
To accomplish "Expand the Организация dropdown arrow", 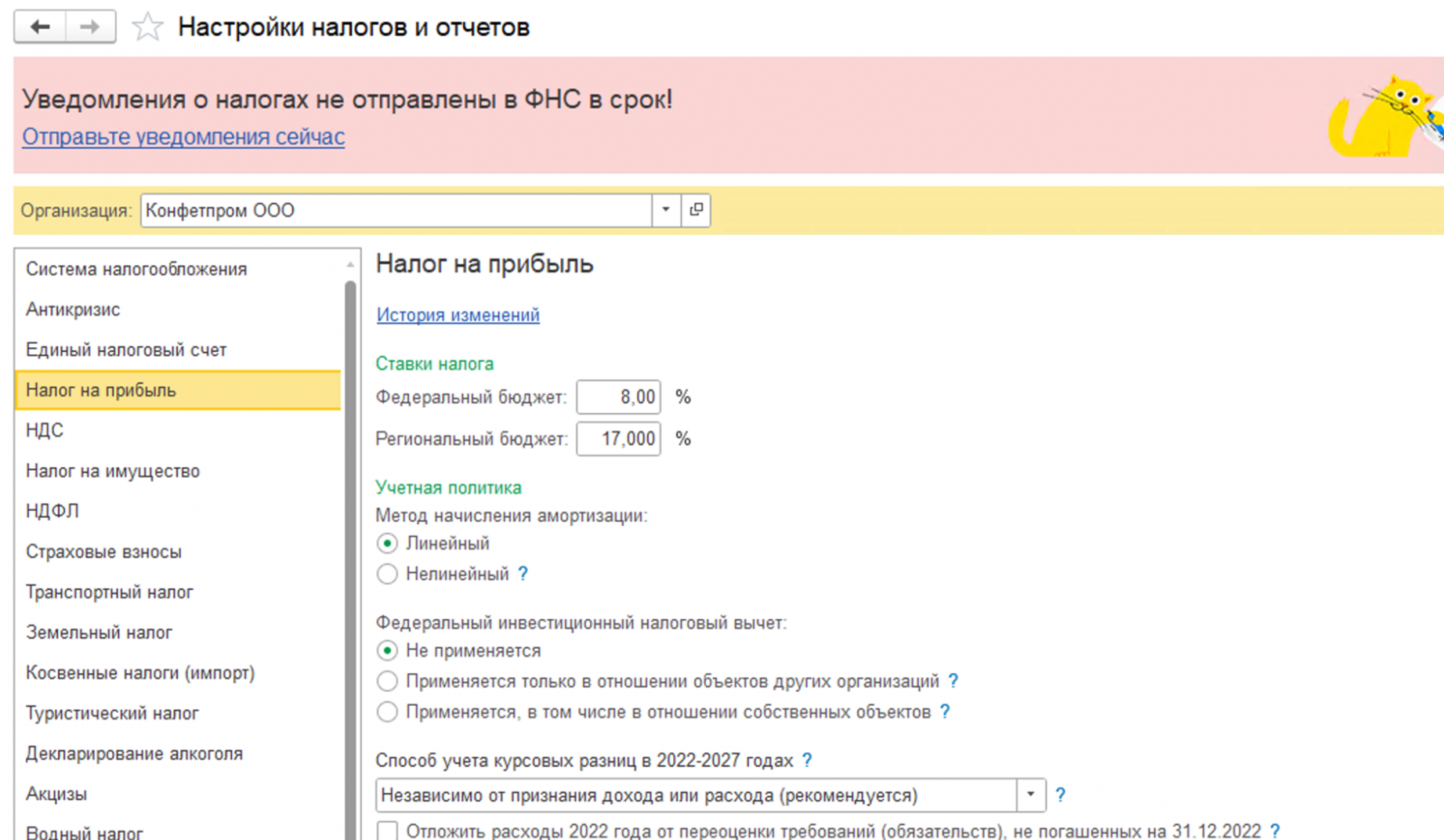I will point(666,210).
